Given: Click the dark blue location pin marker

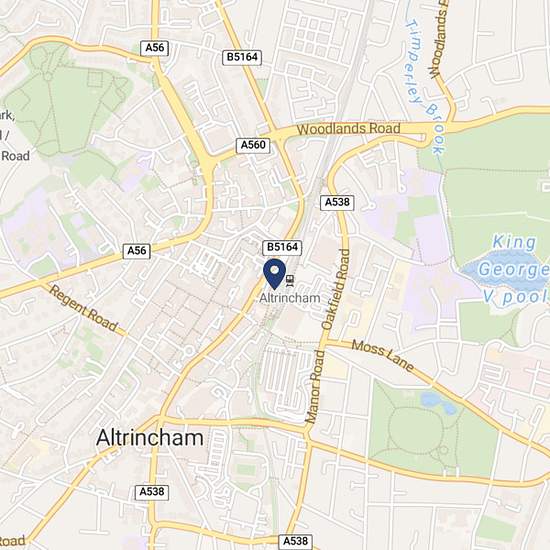Looking at the screenshot, I should [274, 274].
